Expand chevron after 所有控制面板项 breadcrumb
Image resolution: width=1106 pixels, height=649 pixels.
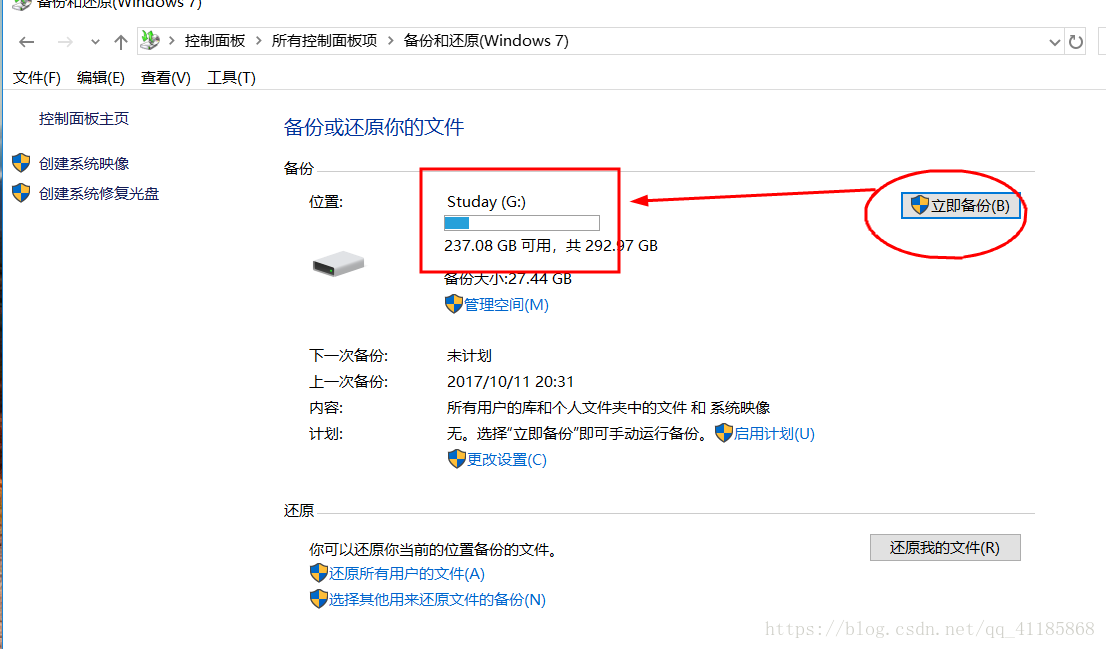coord(390,41)
